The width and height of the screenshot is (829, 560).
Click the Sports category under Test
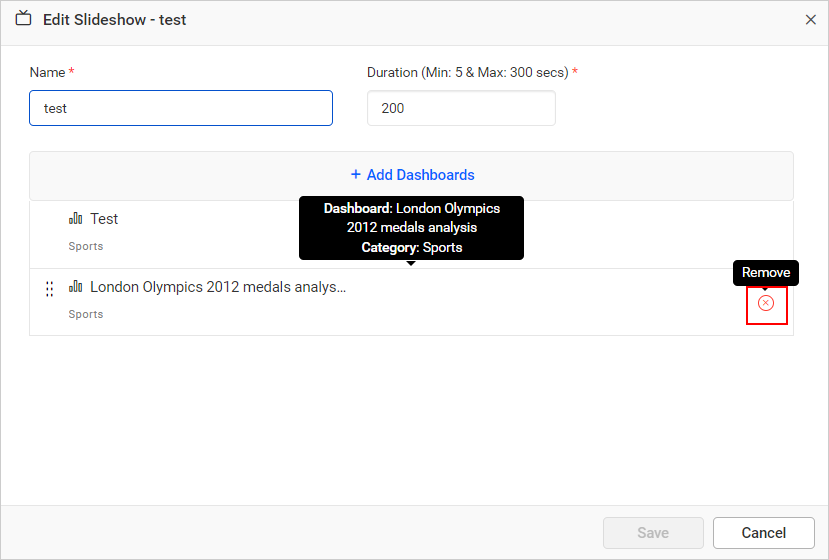click(86, 246)
